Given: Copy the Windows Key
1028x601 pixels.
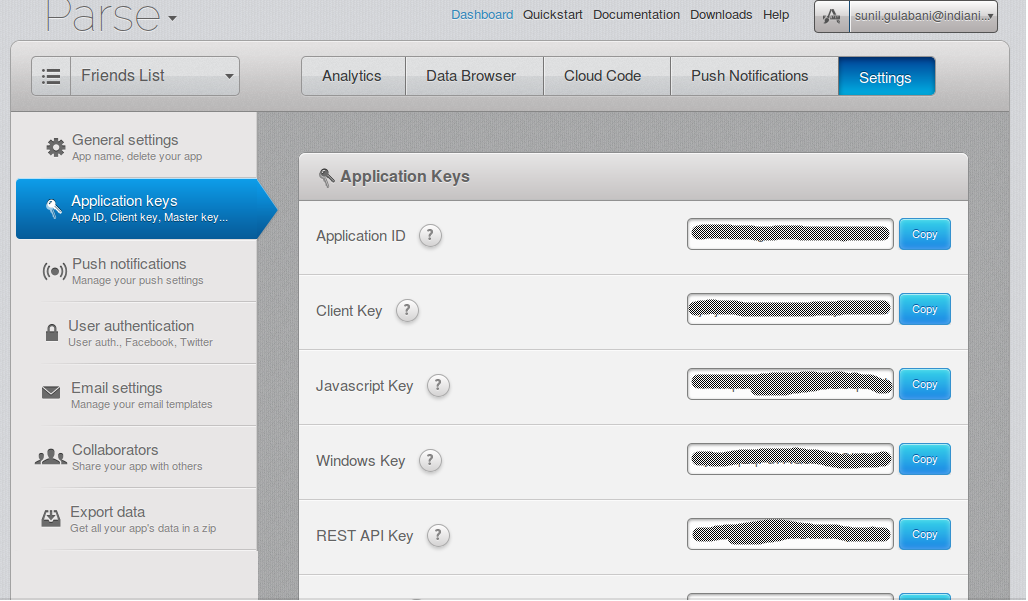Looking at the screenshot, I should [924, 459].
